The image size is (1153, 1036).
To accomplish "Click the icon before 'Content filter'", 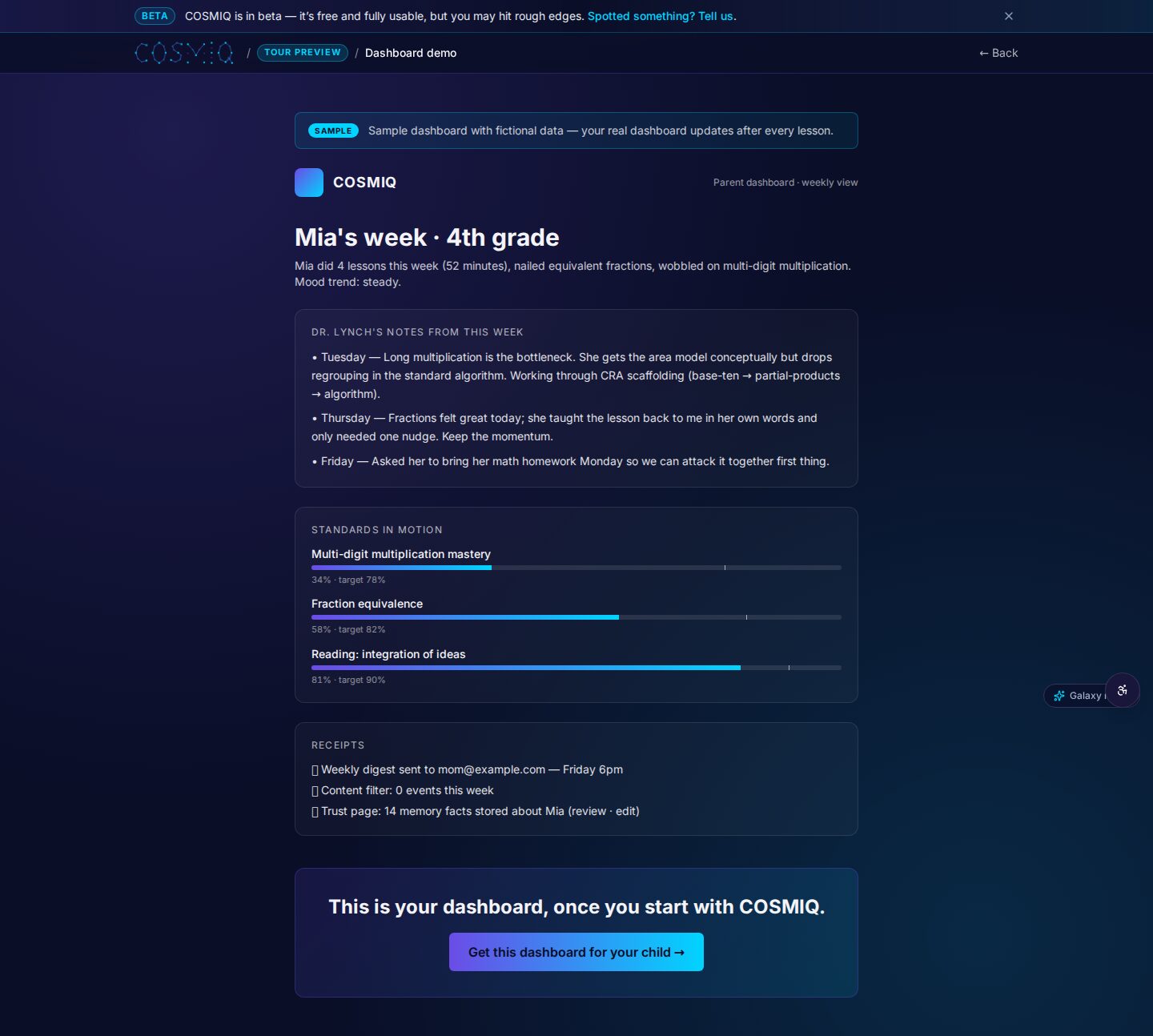I will [x=315, y=791].
